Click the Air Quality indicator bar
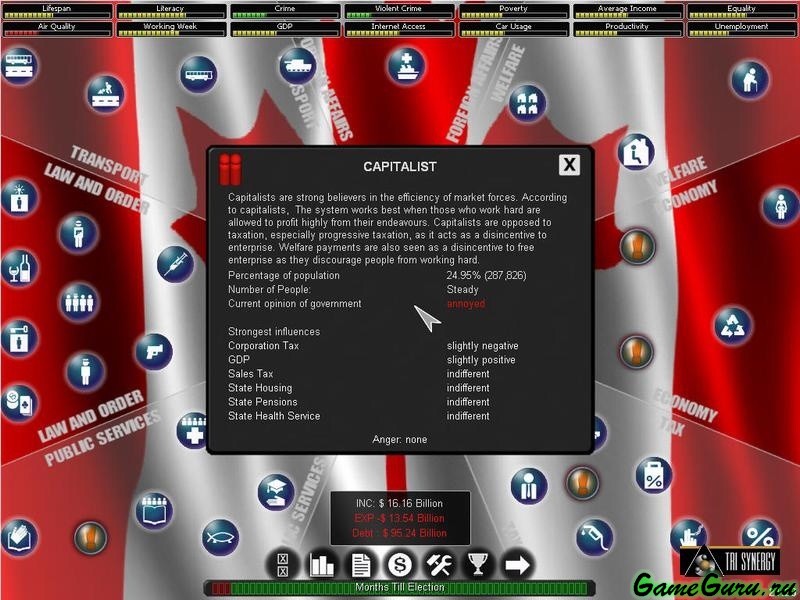This screenshot has height=600, width=800. pos(57,29)
